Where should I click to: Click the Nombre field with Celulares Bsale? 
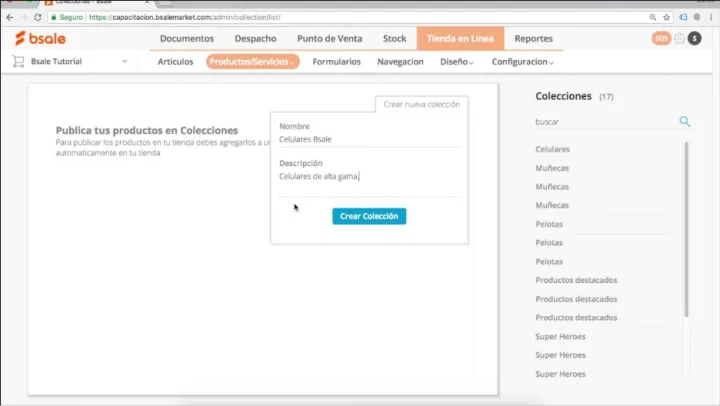(368, 139)
